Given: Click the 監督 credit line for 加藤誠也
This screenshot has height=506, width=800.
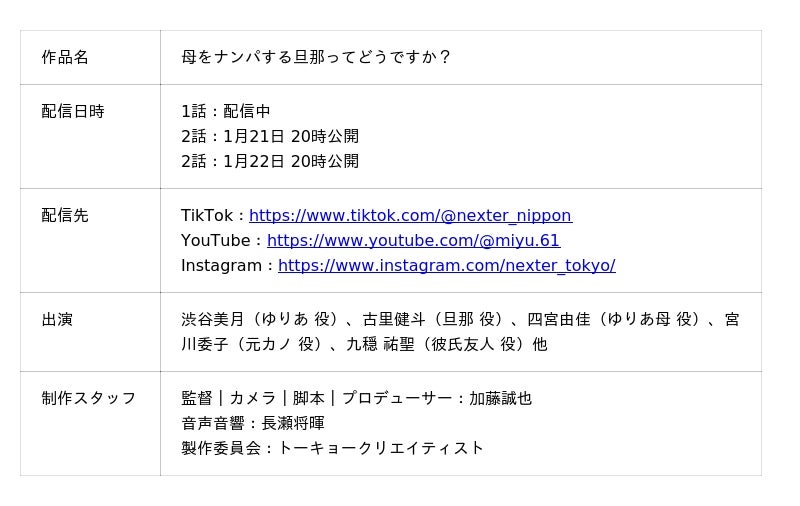Looking at the screenshot, I should 356,398.
